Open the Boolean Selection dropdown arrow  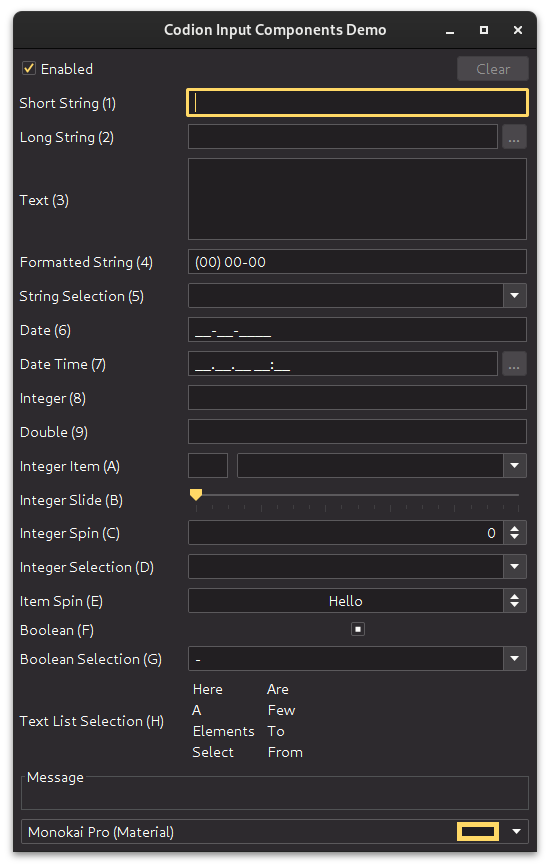coord(515,659)
